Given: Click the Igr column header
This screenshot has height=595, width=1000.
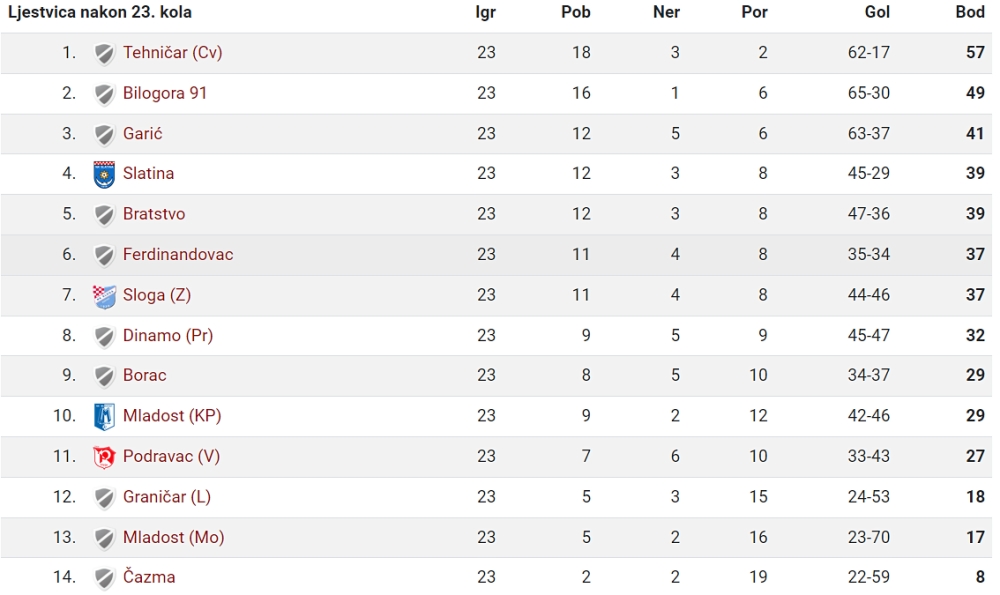Looking at the screenshot, I should click(485, 13).
